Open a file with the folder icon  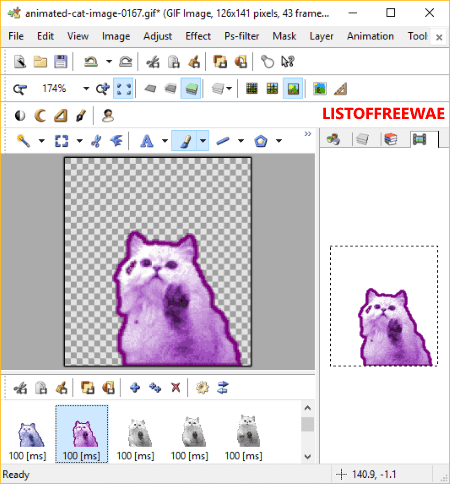[x=40, y=62]
